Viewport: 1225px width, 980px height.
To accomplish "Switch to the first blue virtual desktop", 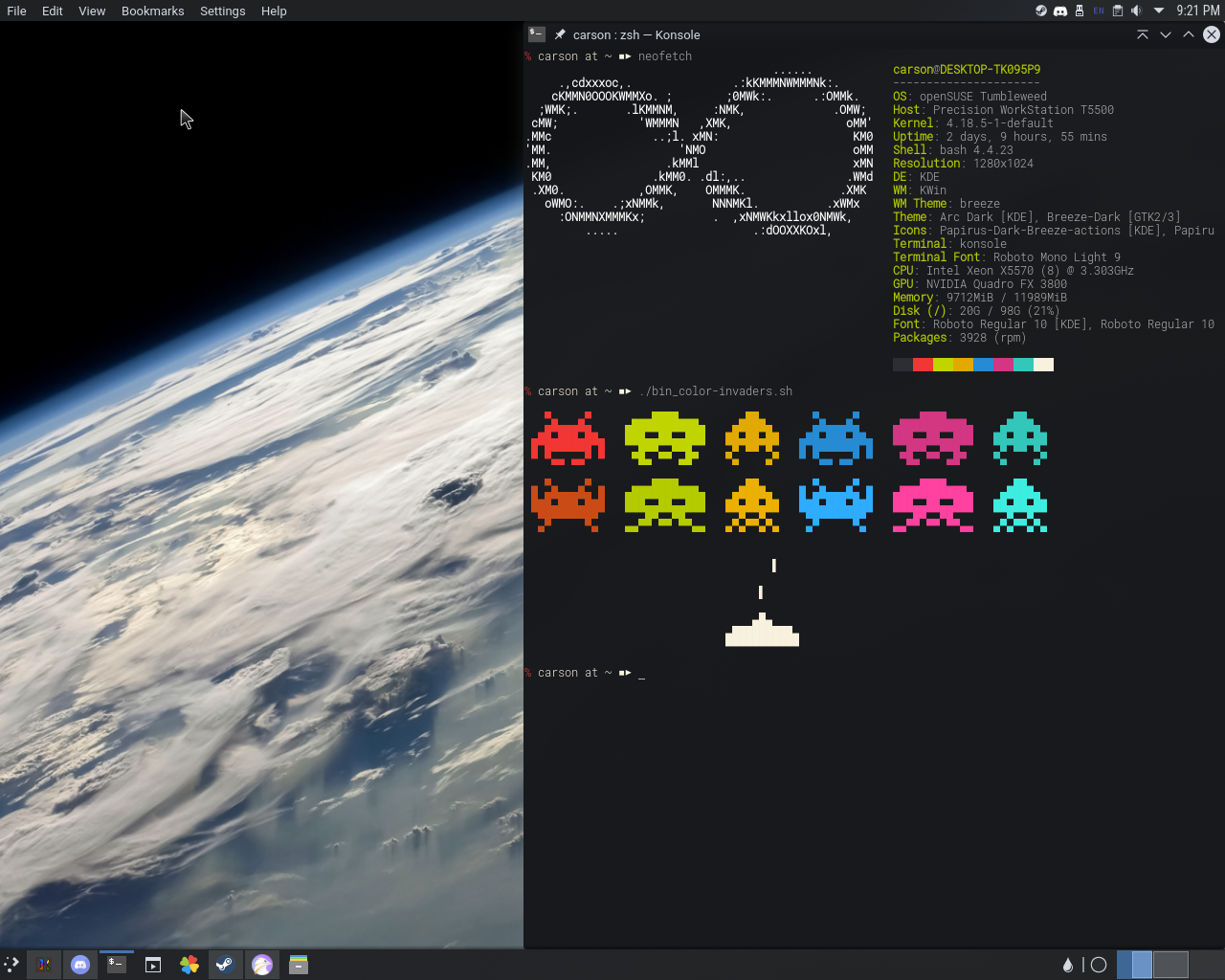I will 1134,965.
